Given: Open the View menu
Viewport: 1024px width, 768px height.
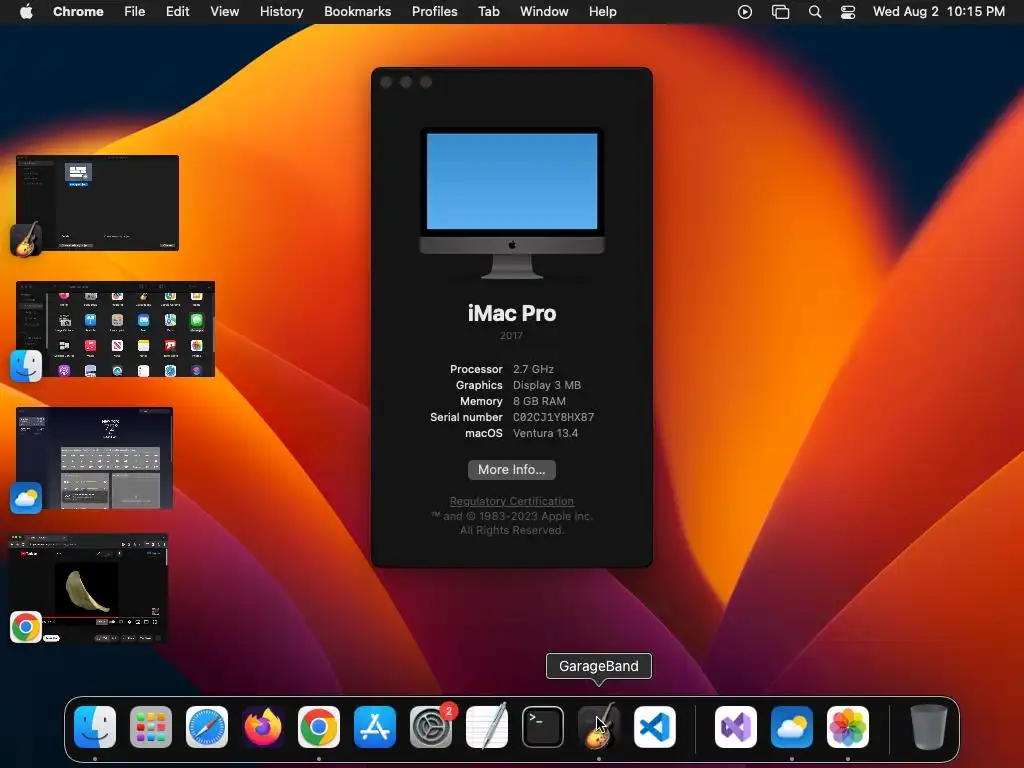Looking at the screenshot, I should [x=224, y=12].
